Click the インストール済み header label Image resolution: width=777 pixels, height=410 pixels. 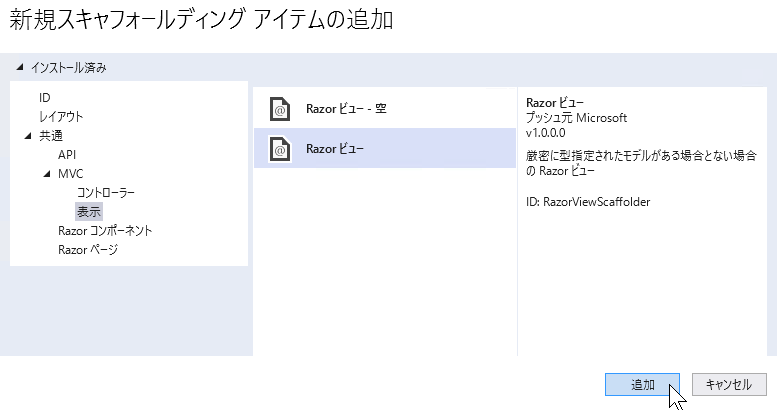pyautogui.click(x=68, y=67)
